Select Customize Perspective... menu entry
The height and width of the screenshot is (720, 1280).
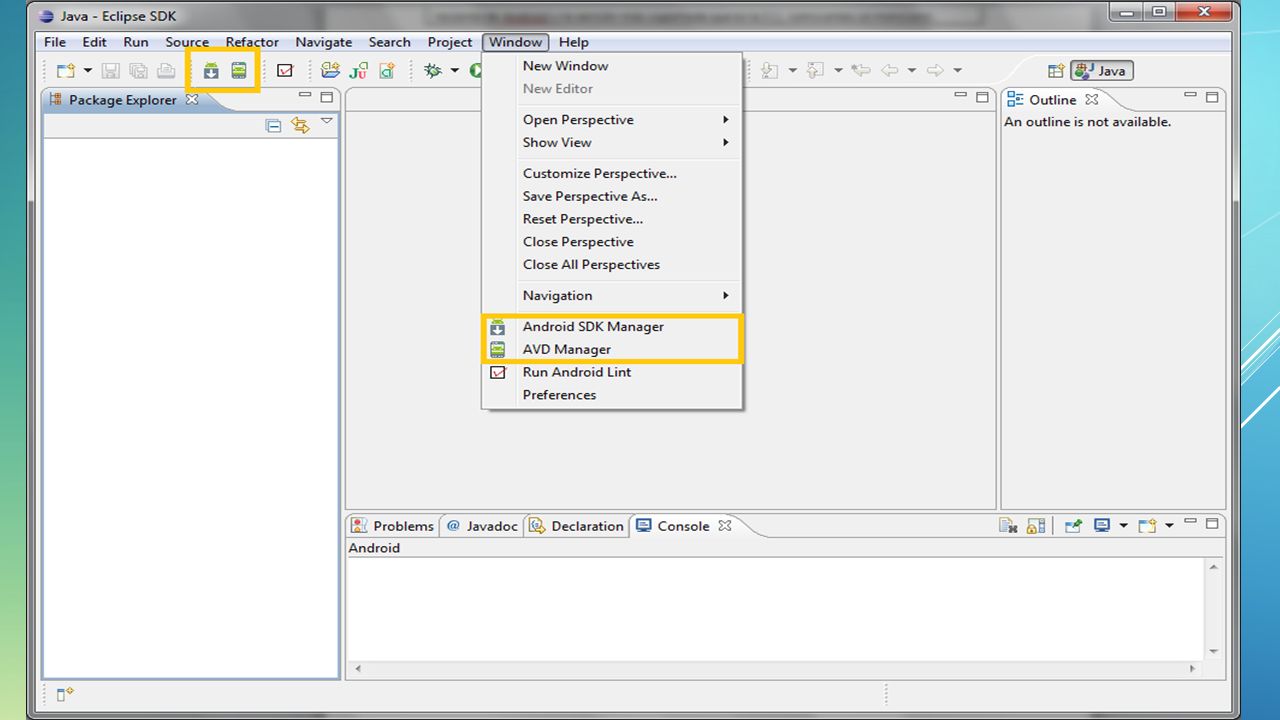(612, 173)
